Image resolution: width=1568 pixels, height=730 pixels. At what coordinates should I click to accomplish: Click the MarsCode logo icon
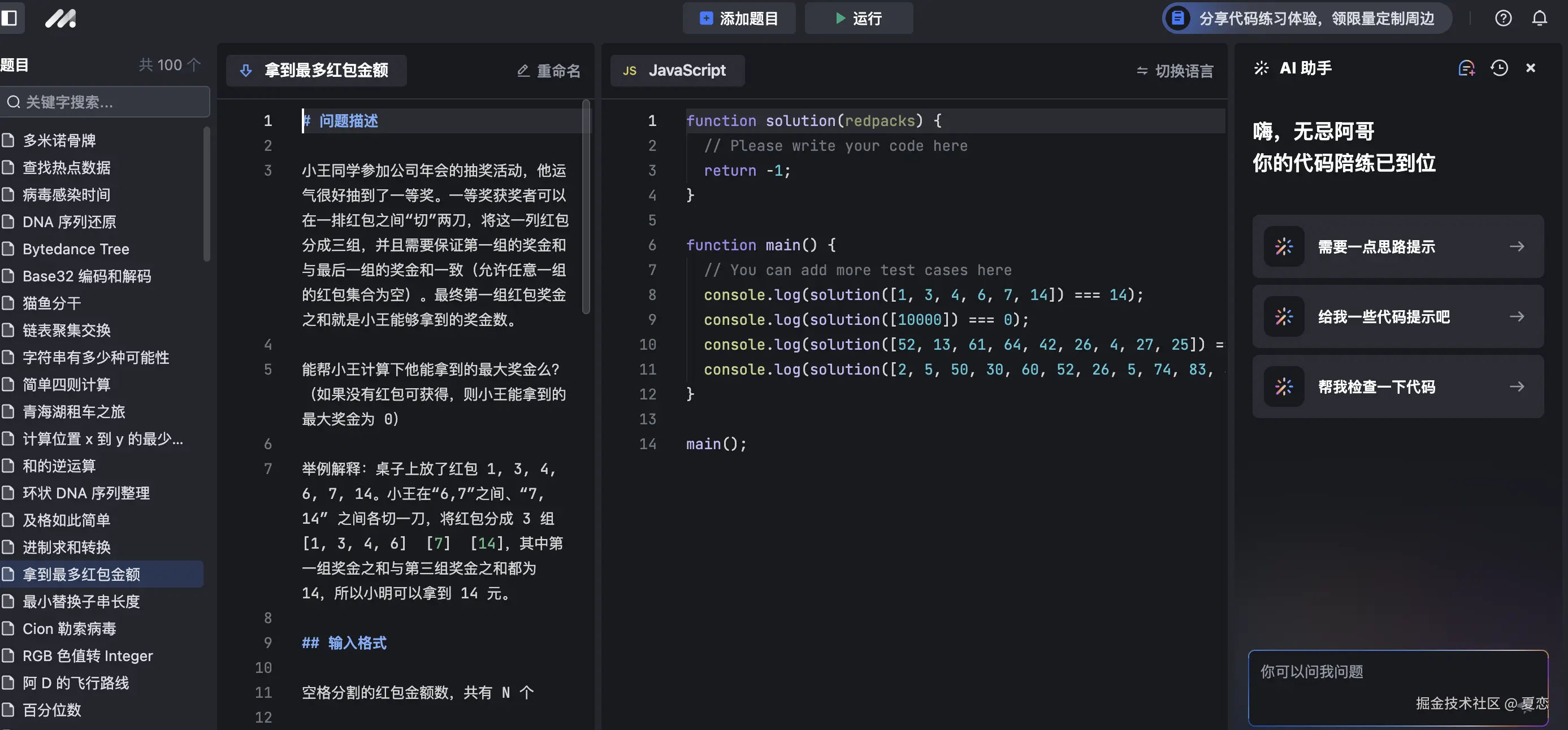pyautogui.click(x=61, y=18)
